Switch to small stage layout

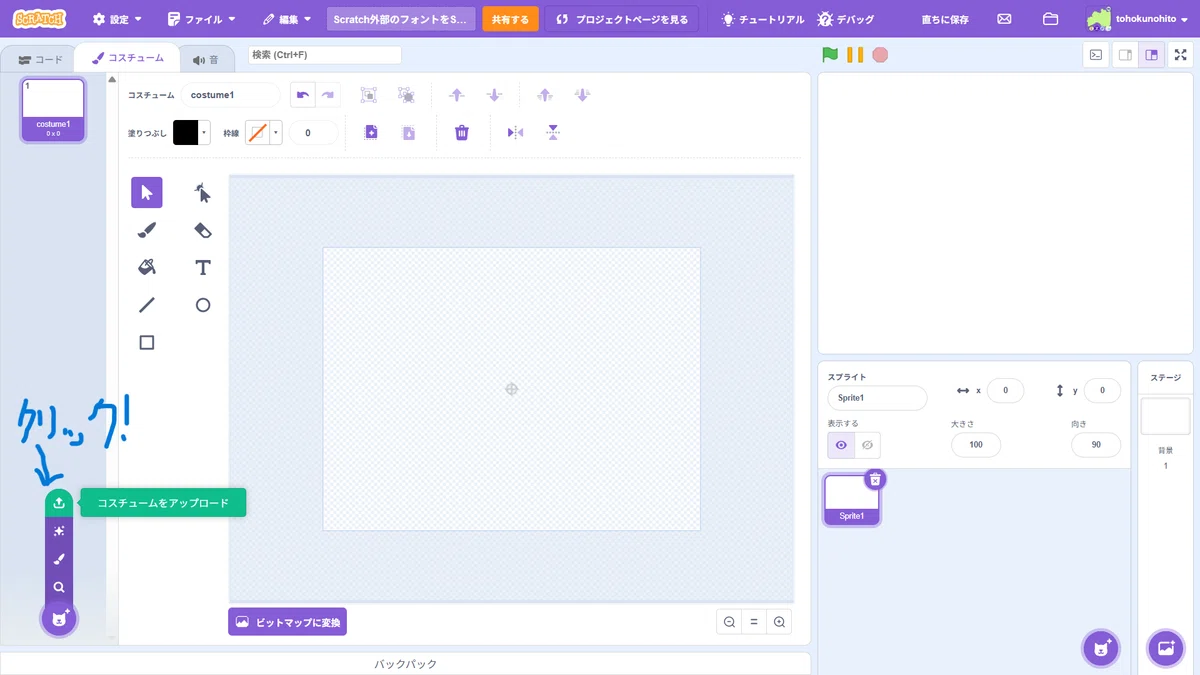point(1125,55)
